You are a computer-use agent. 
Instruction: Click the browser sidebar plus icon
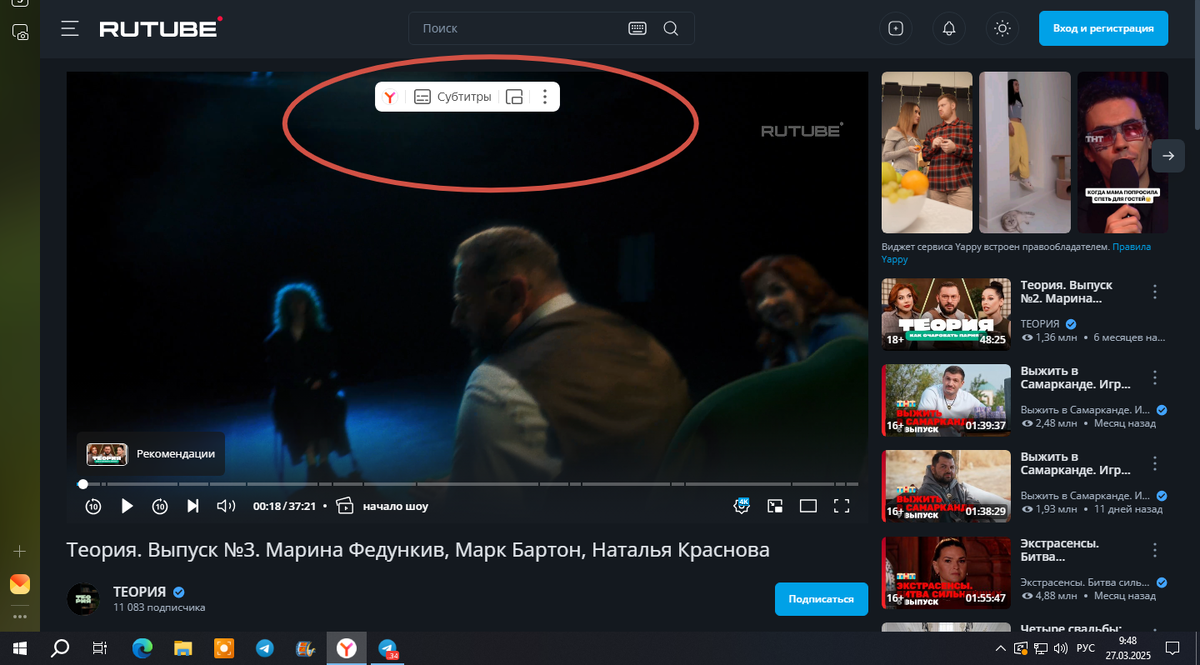[19, 551]
